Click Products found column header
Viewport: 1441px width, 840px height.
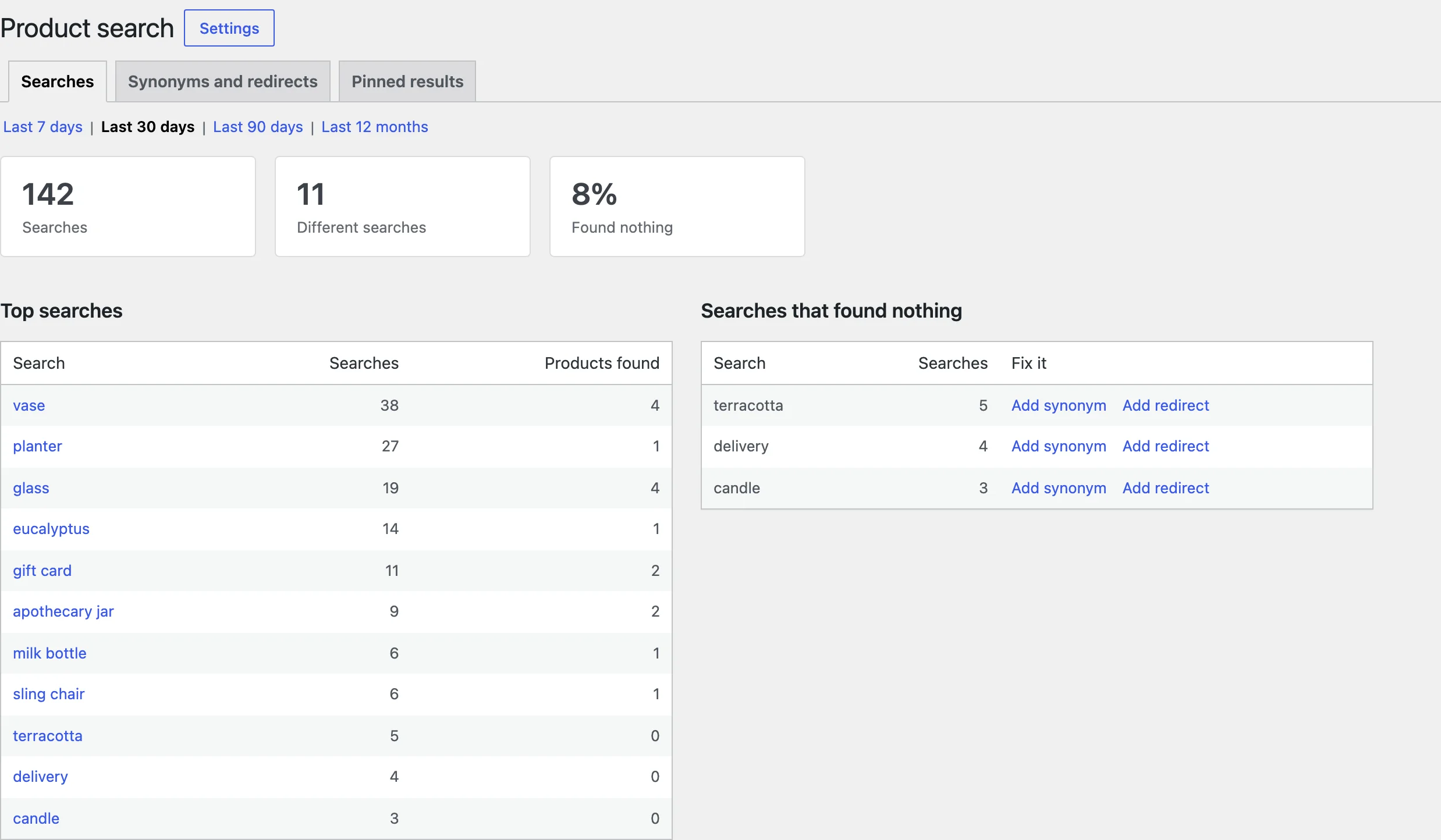(602, 363)
